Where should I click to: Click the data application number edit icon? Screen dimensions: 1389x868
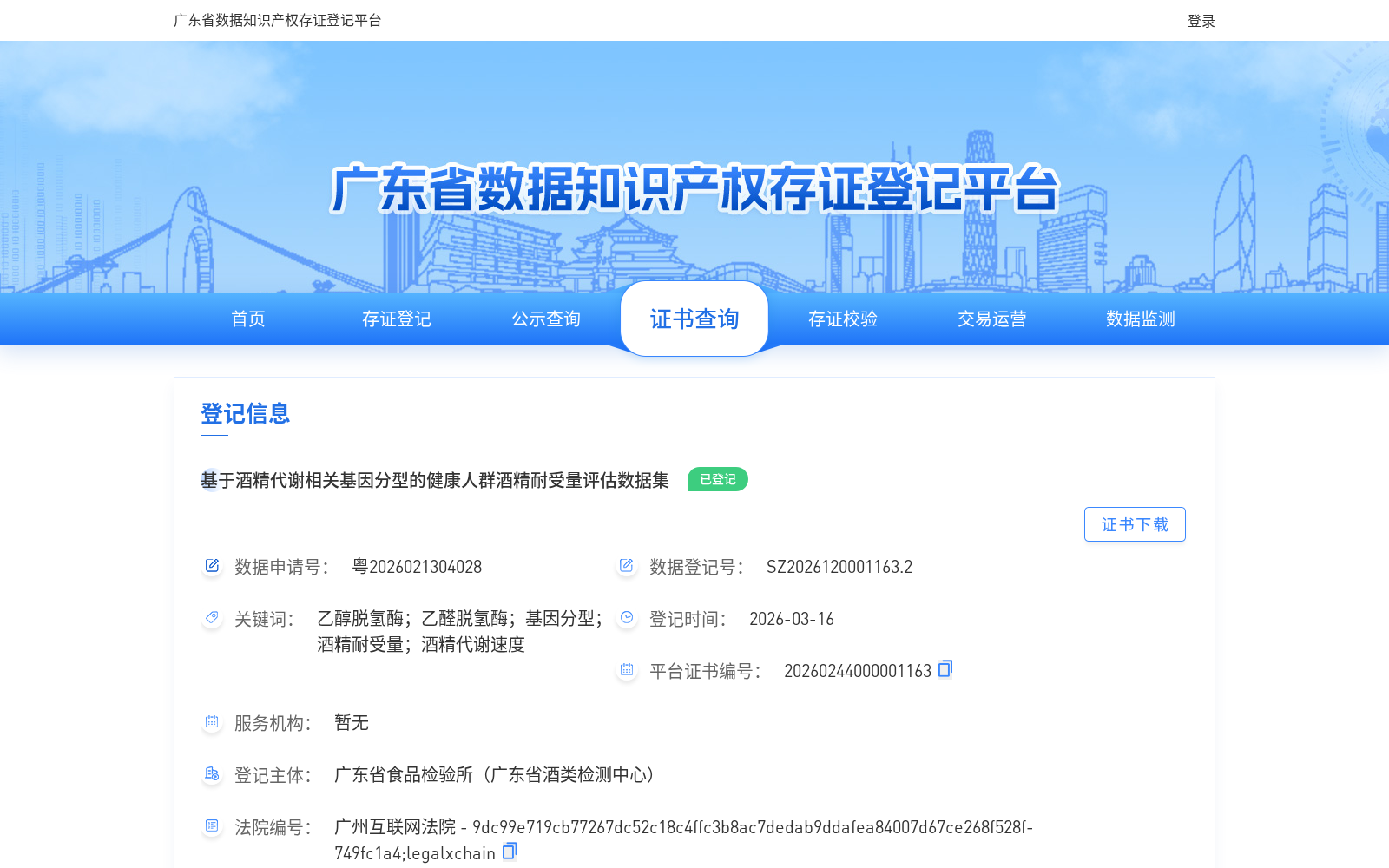pos(212,566)
